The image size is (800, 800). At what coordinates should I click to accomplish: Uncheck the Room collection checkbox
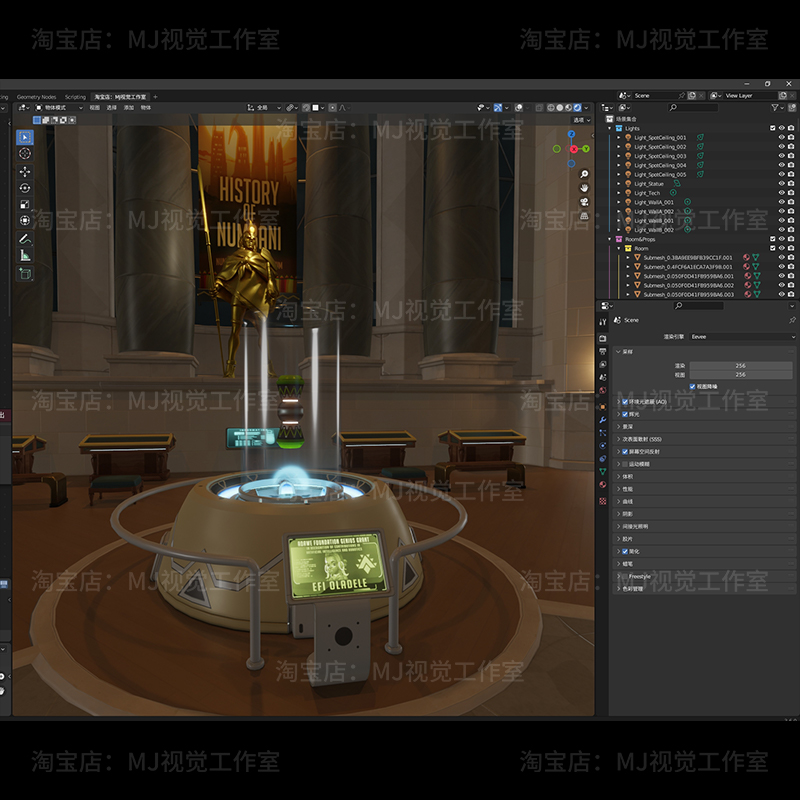pyautogui.click(x=772, y=248)
